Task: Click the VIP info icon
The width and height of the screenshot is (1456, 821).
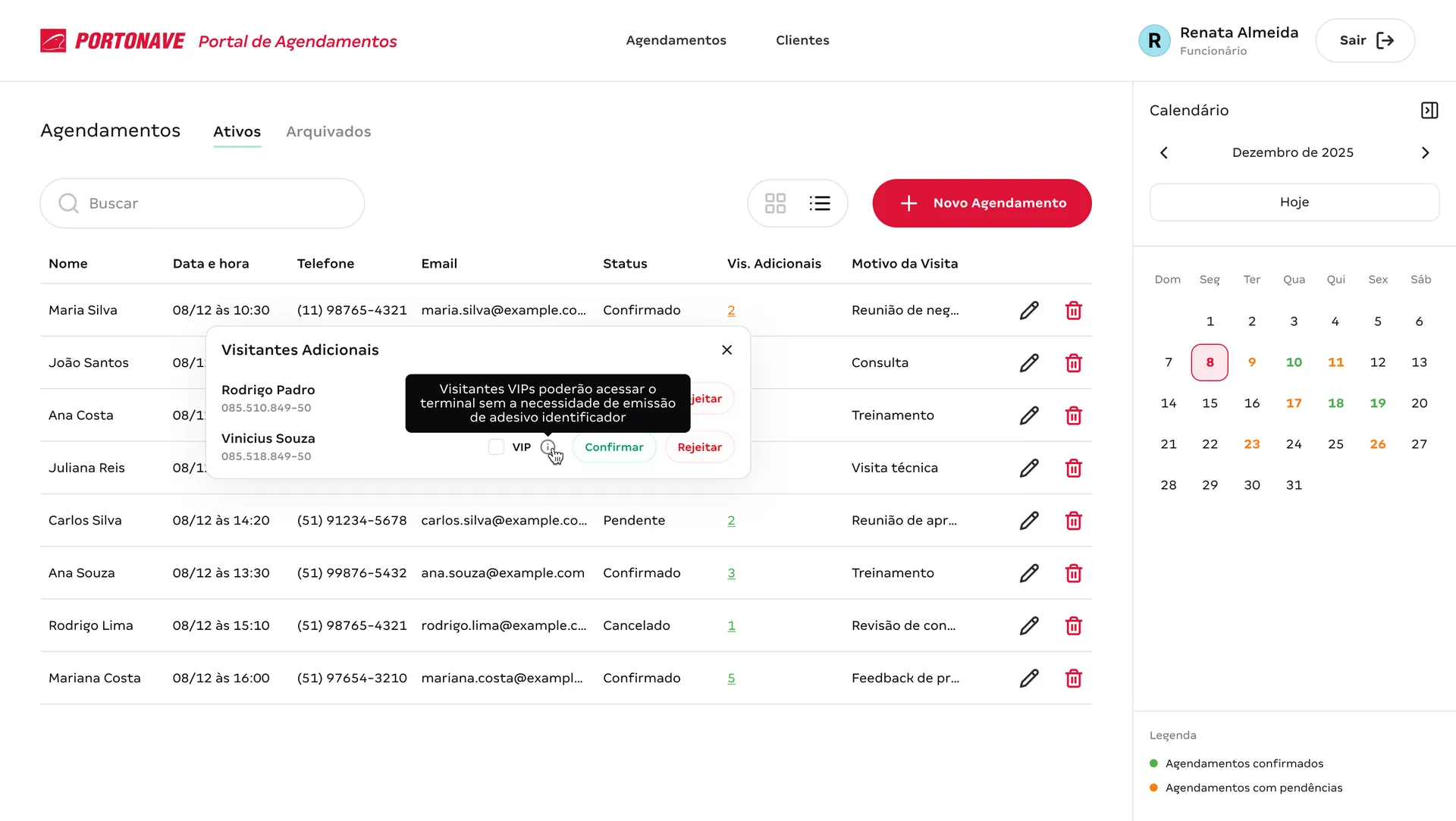Action: (548, 447)
